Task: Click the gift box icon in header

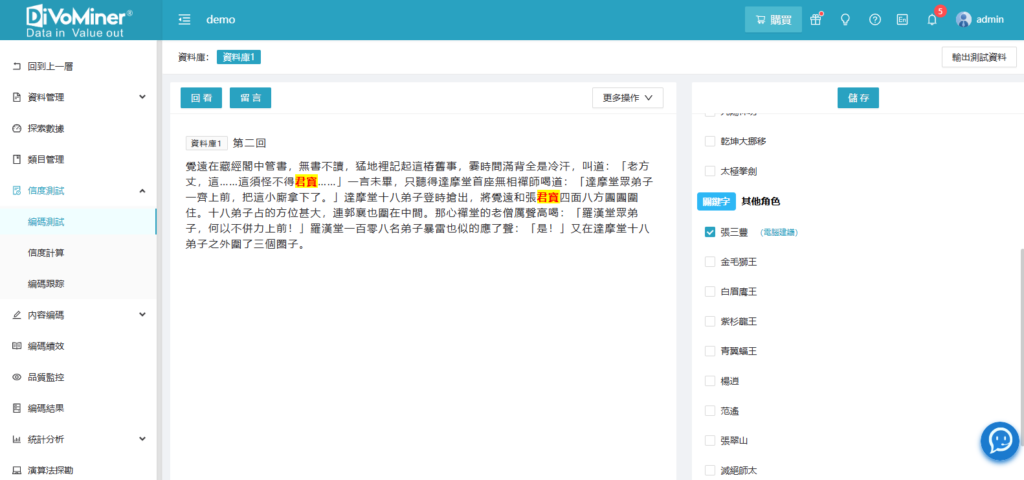Action: point(815,20)
